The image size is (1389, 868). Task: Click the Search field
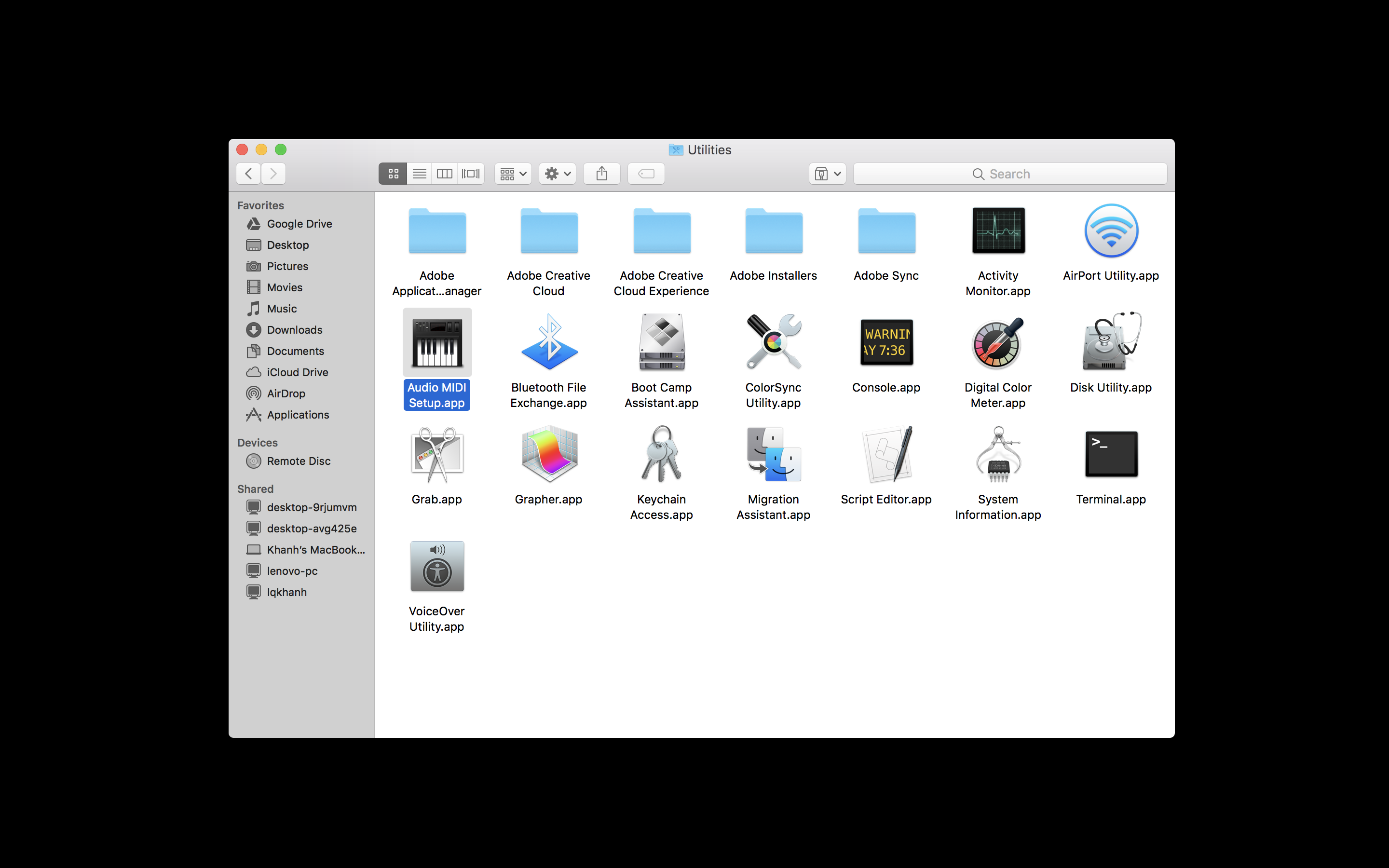(x=1010, y=174)
